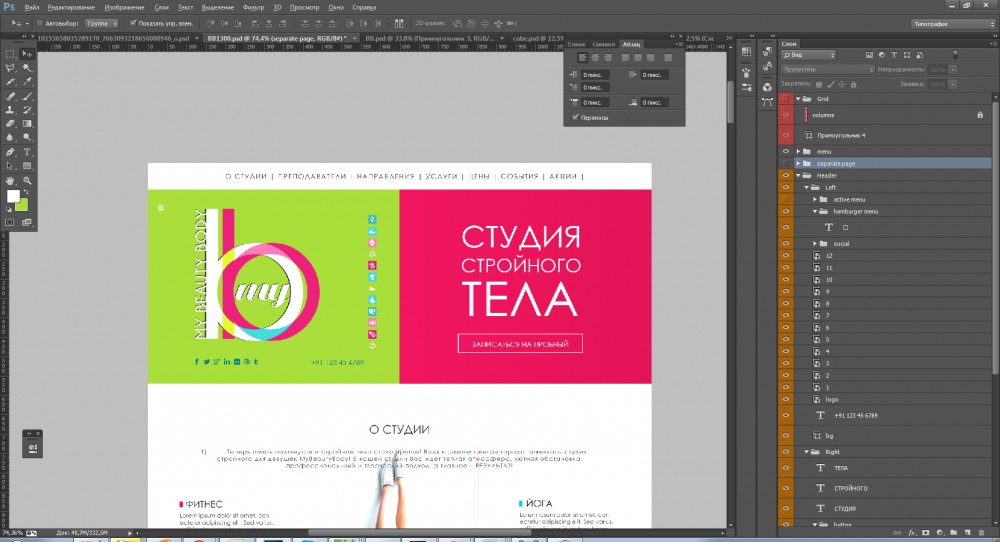Select the Rectangle shape tool
Screen dimensions: 1000x542
click(x=27, y=166)
